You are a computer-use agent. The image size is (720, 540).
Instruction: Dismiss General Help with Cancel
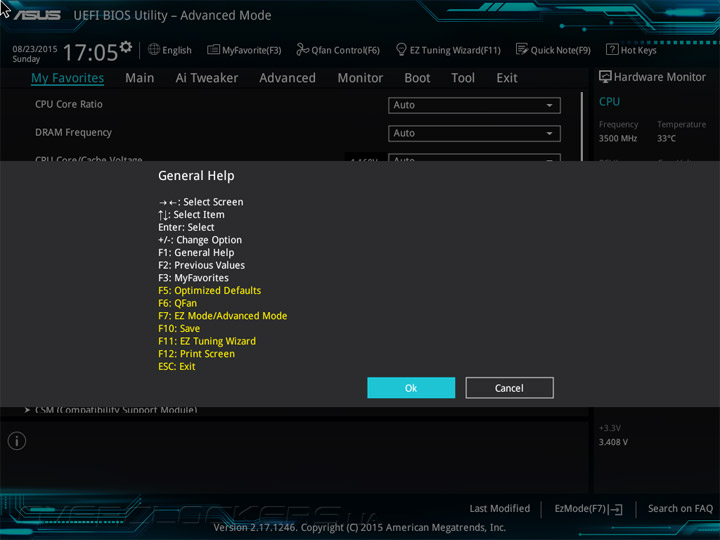(x=509, y=388)
